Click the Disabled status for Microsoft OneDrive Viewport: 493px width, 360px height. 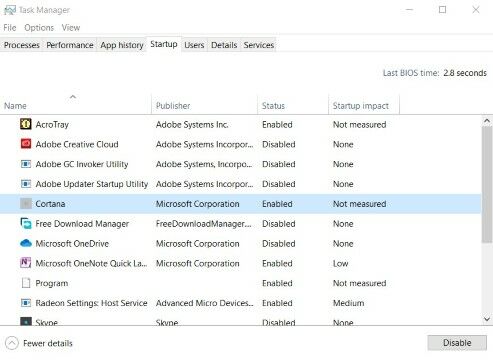pyautogui.click(x=279, y=244)
